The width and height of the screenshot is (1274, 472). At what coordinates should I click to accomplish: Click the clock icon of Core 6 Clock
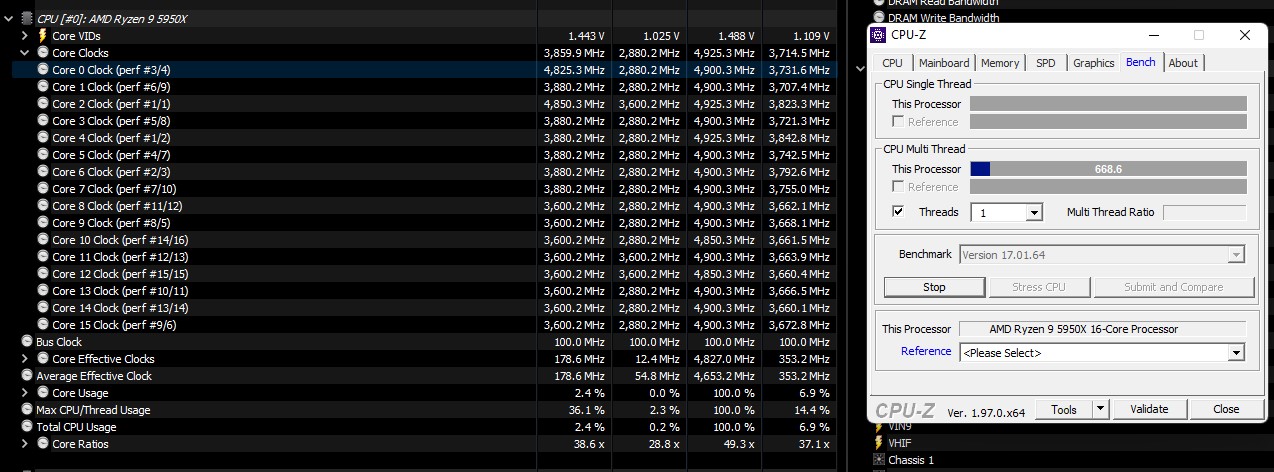(43, 172)
